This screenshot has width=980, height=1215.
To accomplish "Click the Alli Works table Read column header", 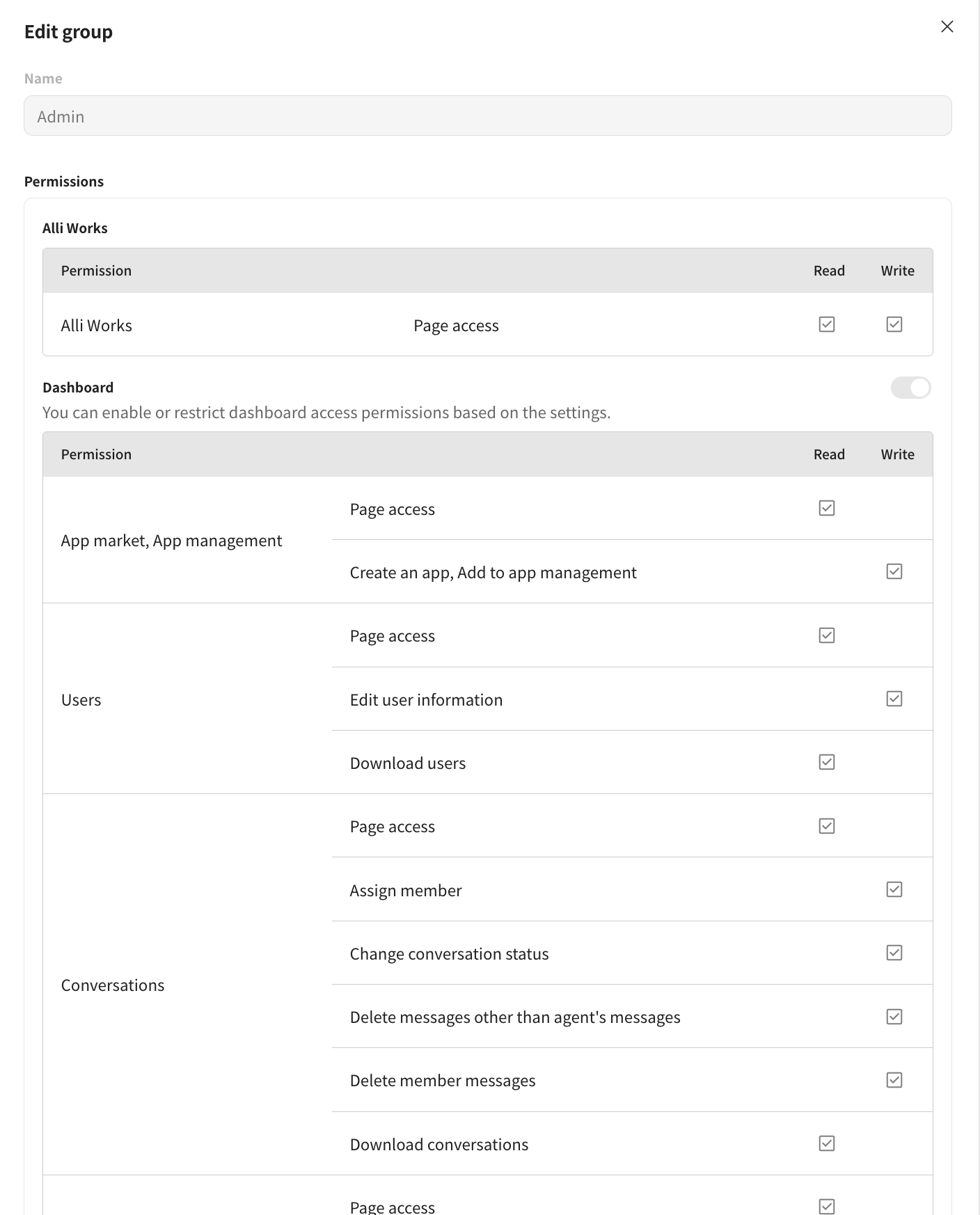I will 828,271.
